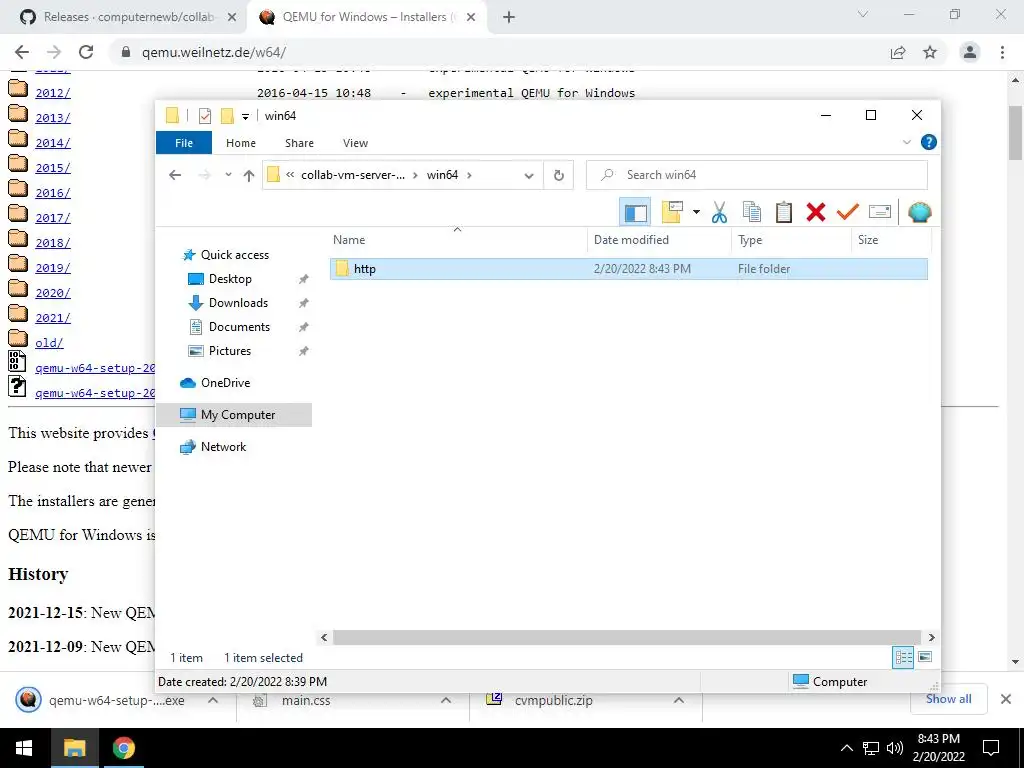Click the folder options toolbar icon

coord(672,212)
